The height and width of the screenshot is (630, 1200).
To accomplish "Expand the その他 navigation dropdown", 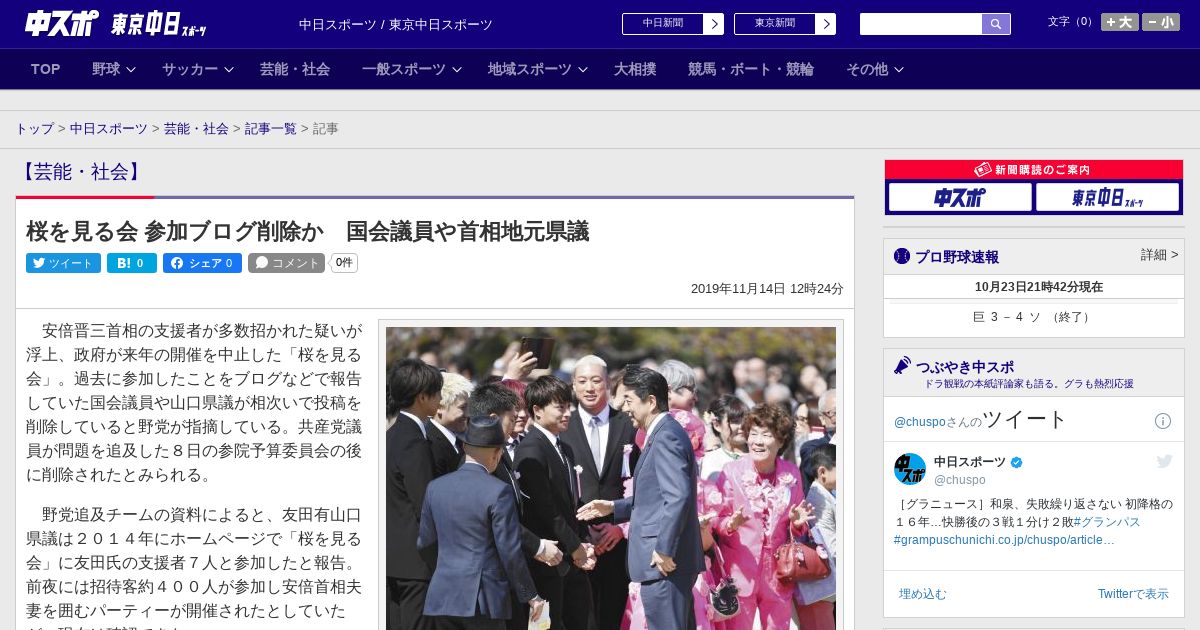I will point(875,69).
